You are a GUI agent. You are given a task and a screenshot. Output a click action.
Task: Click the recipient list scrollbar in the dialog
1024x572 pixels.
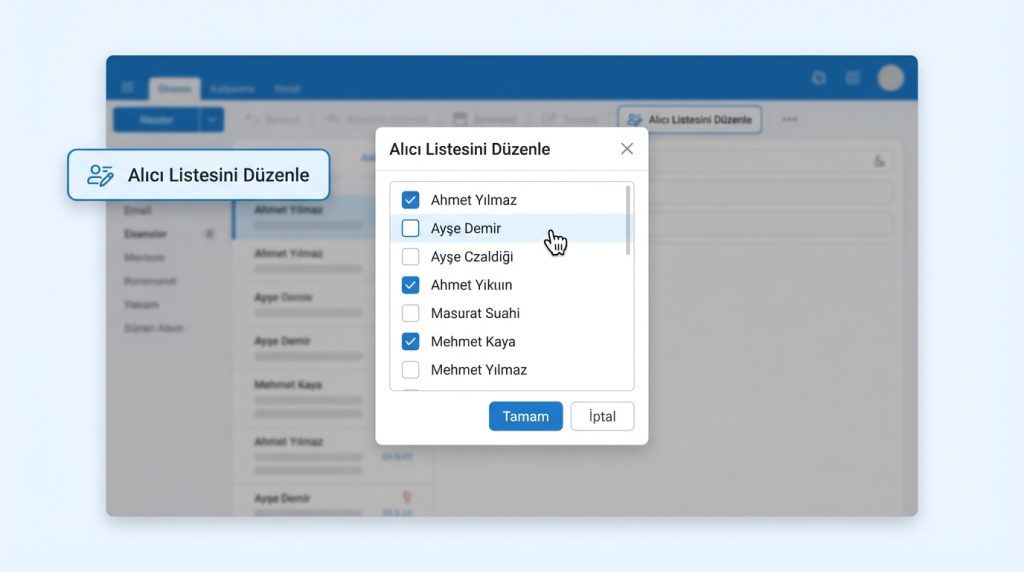[628, 221]
